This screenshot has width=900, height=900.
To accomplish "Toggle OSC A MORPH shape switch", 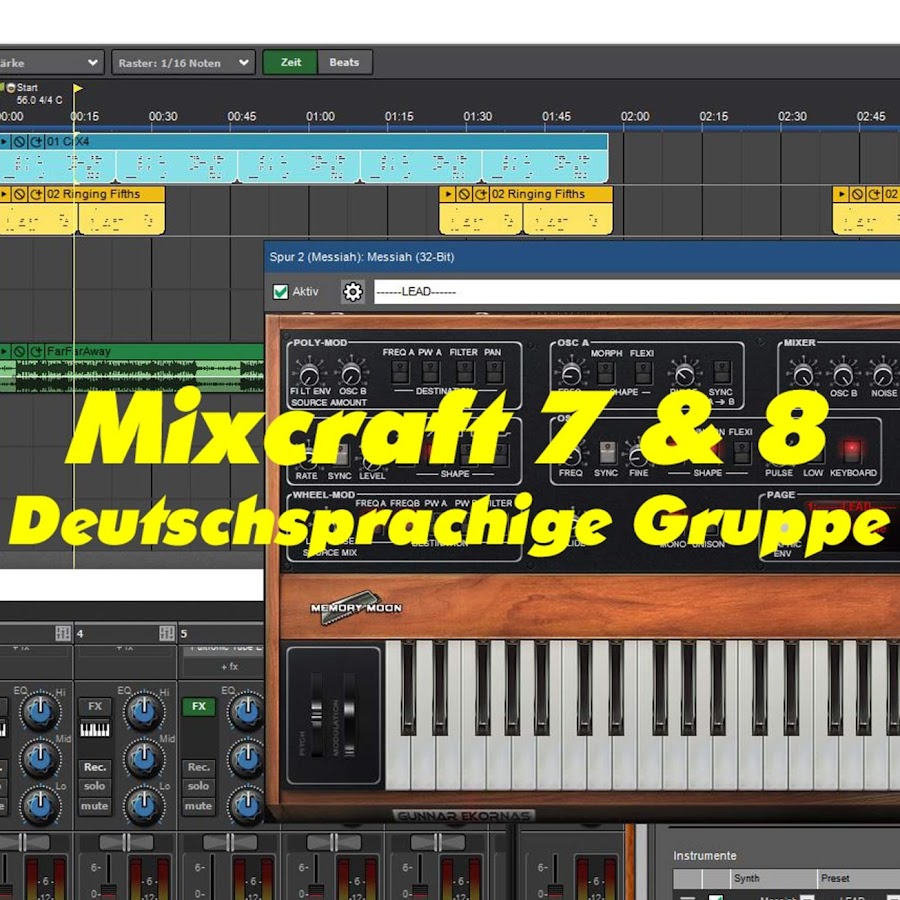I will pyautogui.click(x=606, y=374).
